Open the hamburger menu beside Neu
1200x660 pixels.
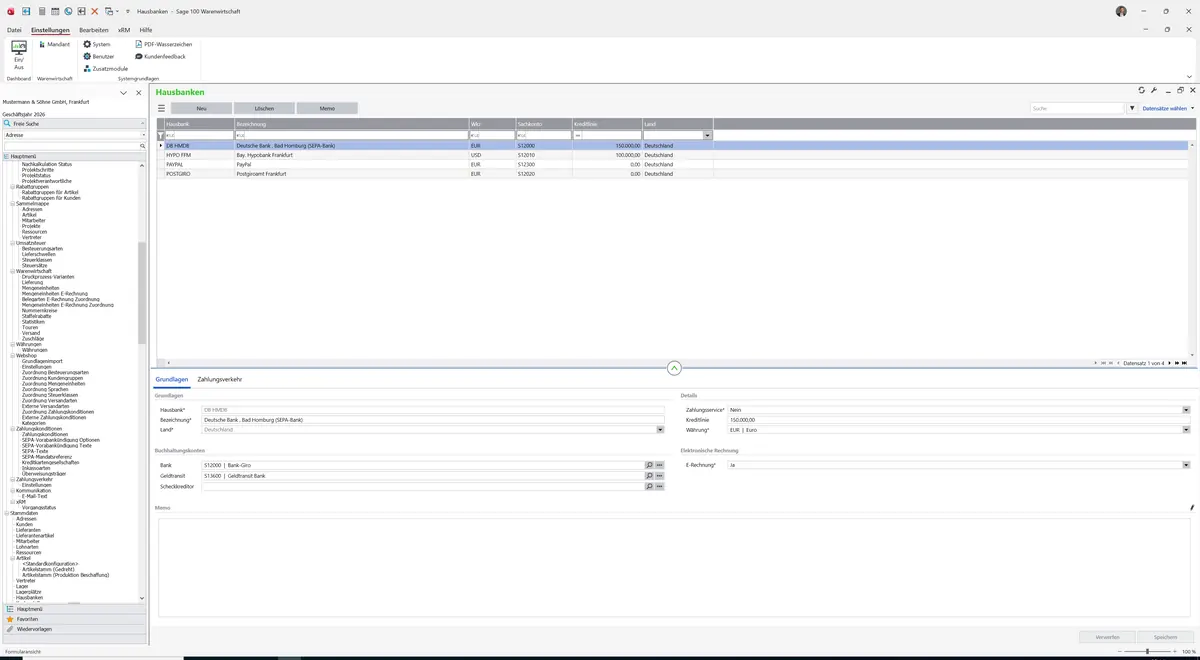pos(161,108)
